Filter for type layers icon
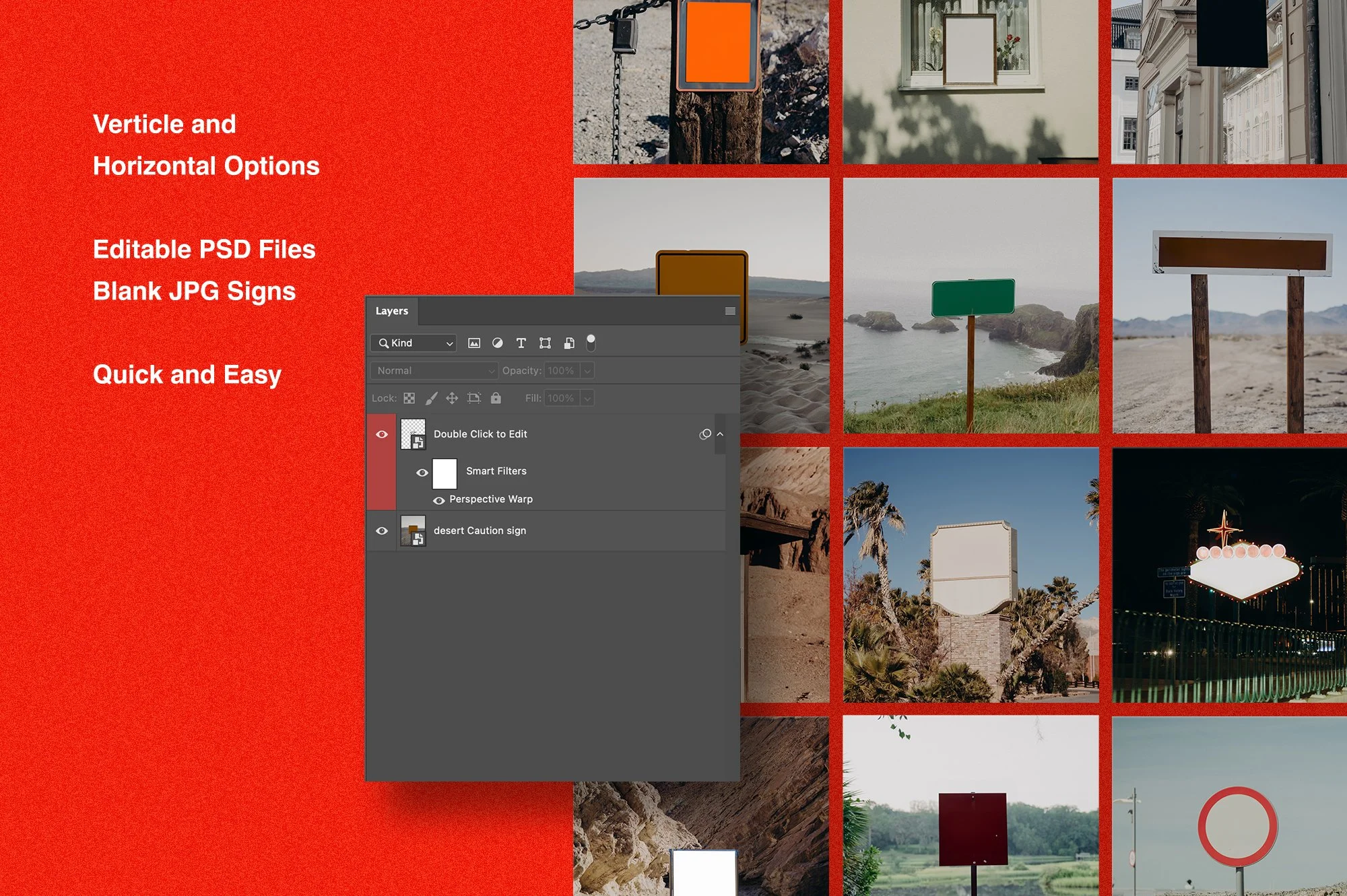 coord(521,343)
